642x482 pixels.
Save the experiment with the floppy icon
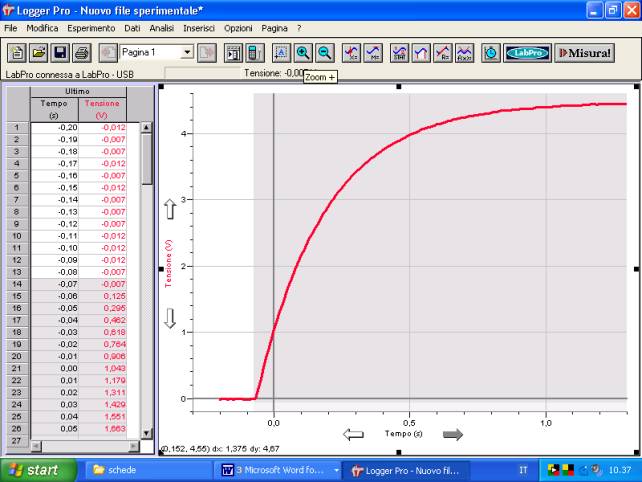(x=60, y=52)
